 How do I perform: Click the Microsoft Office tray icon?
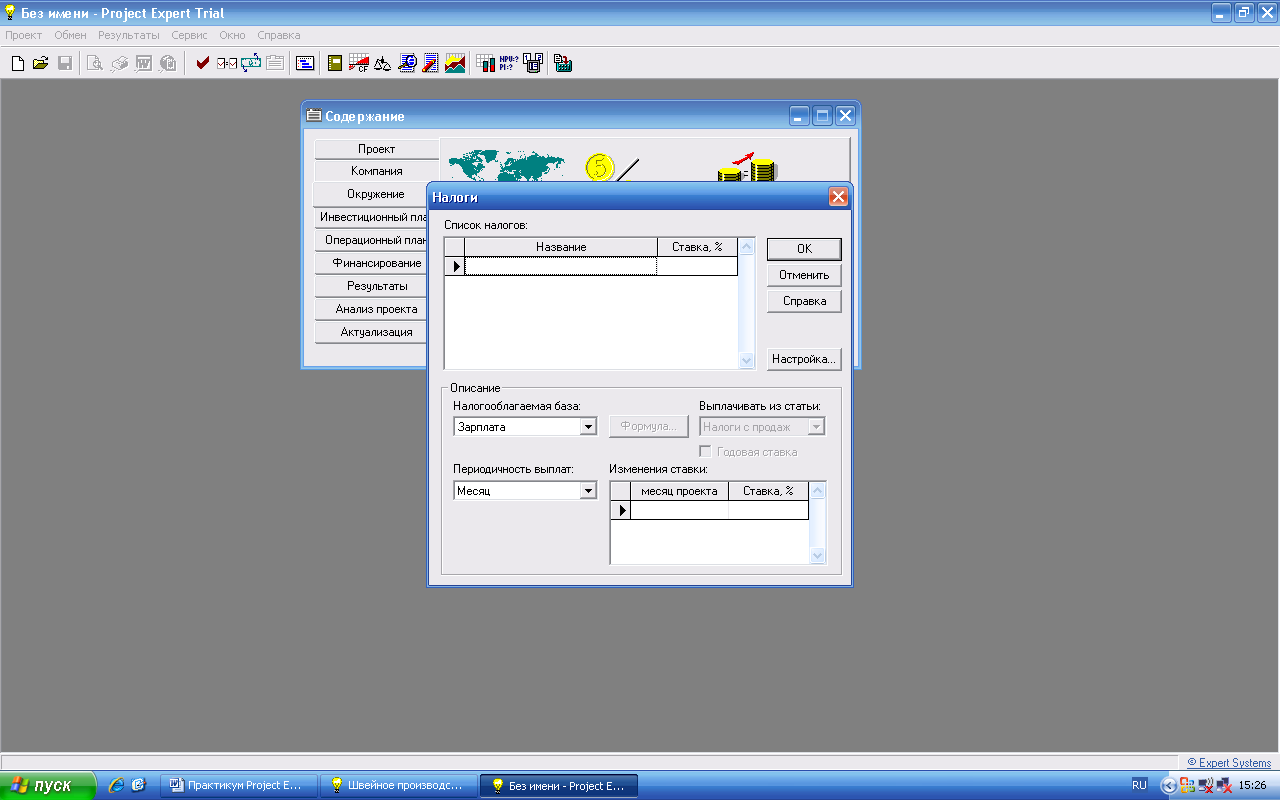[1186, 786]
